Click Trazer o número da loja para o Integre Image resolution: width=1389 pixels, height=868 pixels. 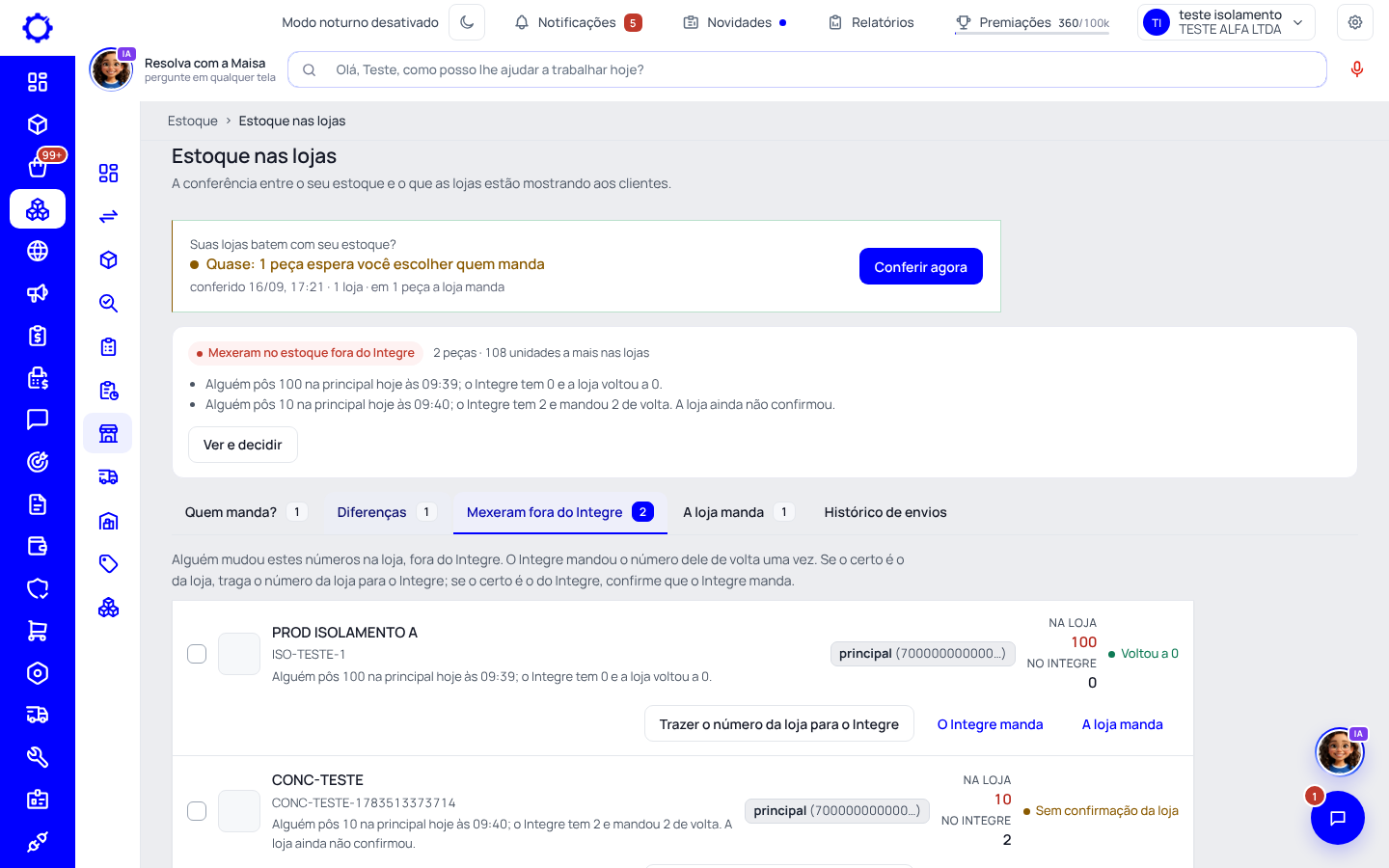779,724
